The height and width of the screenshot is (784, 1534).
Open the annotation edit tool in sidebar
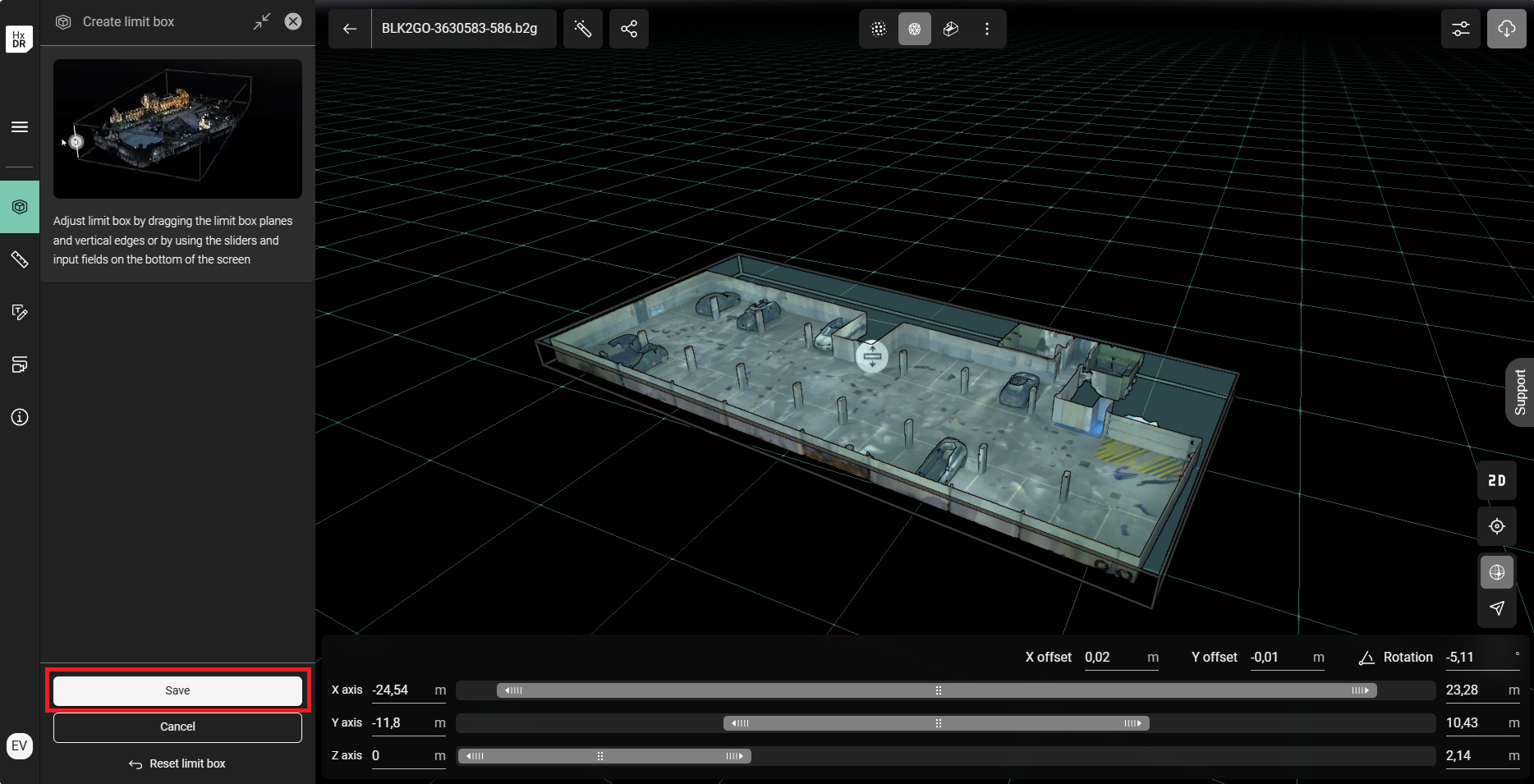pos(20,312)
